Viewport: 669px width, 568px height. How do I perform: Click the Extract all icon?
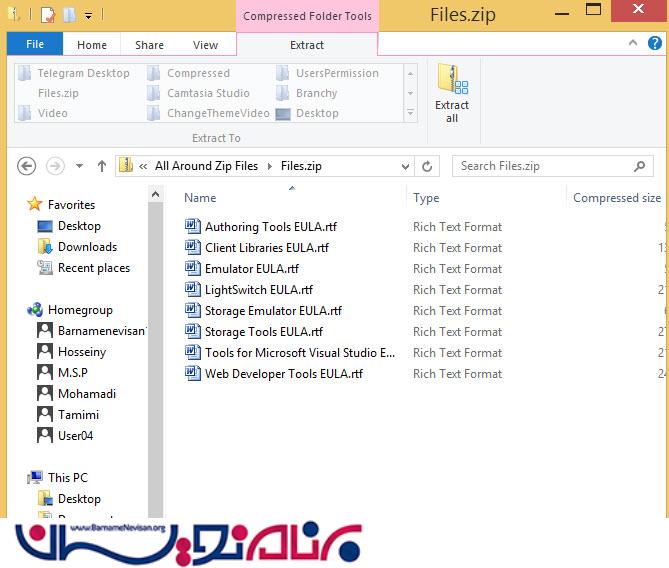point(452,82)
